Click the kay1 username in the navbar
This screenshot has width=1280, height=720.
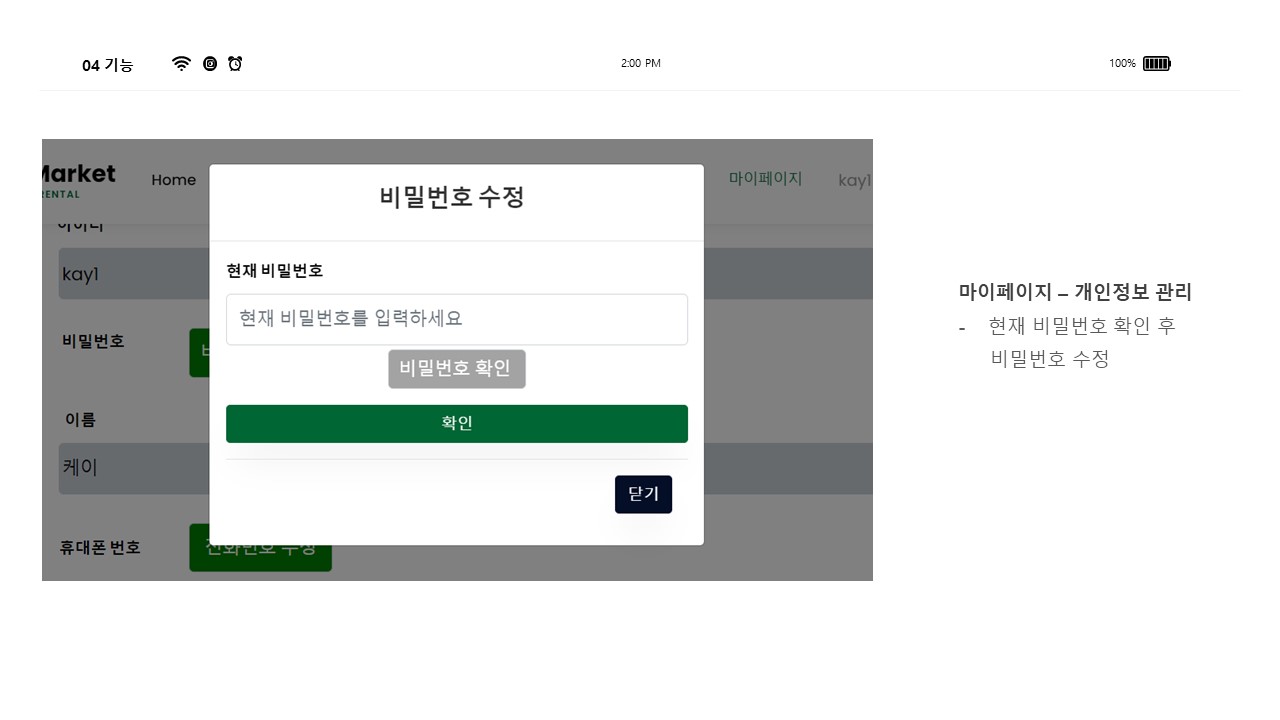[856, 180]
